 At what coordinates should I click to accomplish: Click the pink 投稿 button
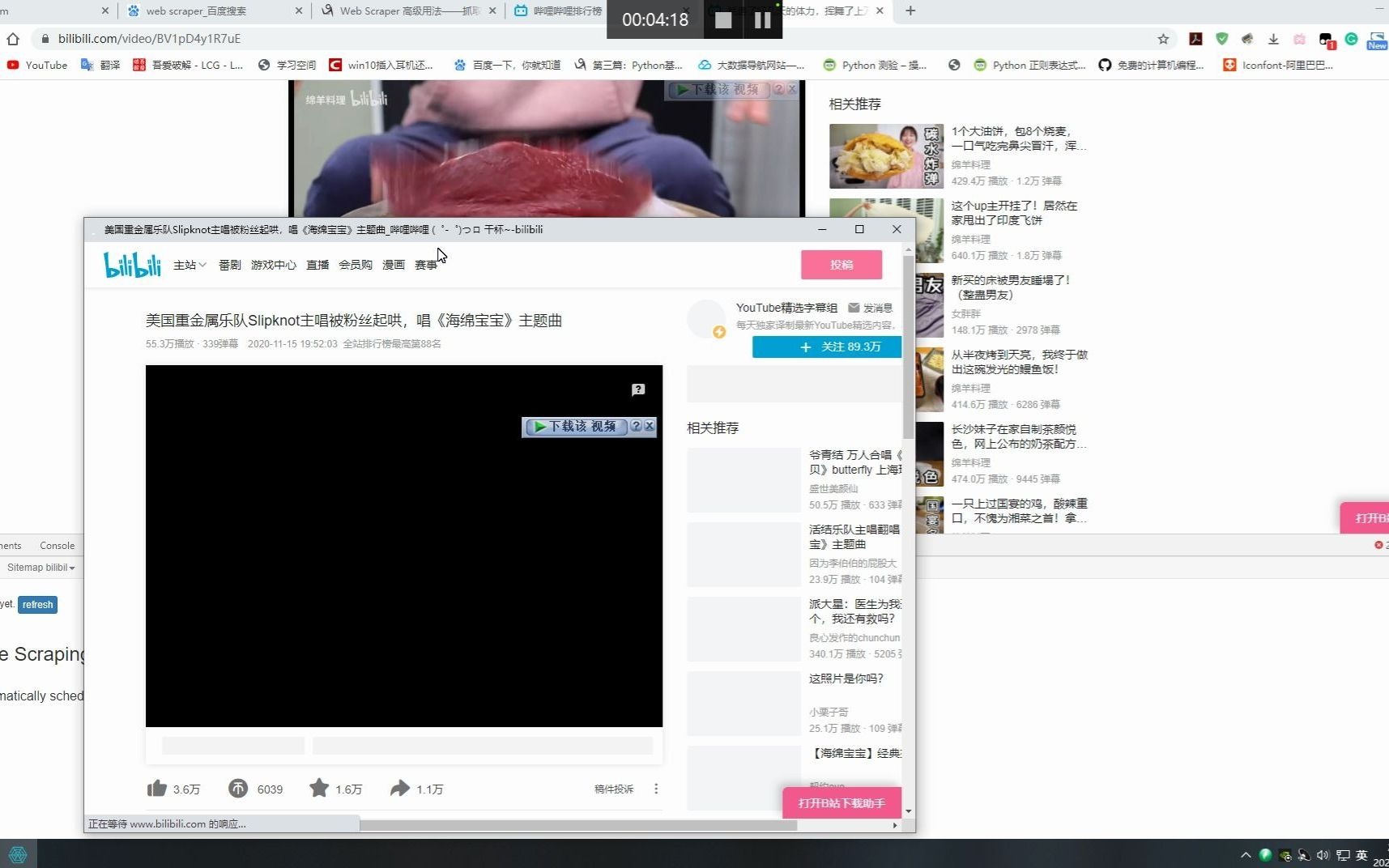pyautogui.click(x=841, y=265)
